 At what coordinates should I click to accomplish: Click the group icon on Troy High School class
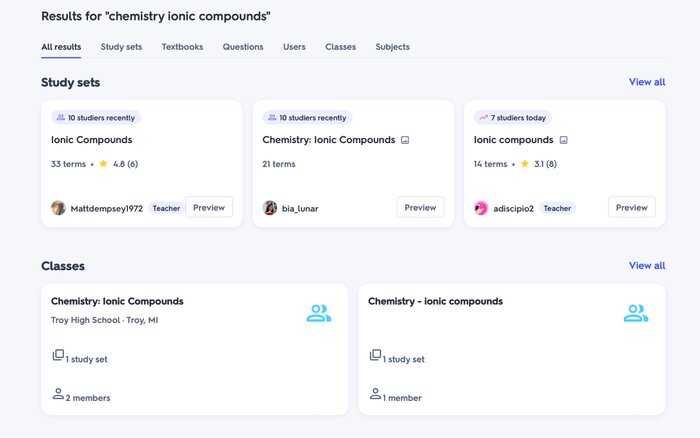point(319,313)
